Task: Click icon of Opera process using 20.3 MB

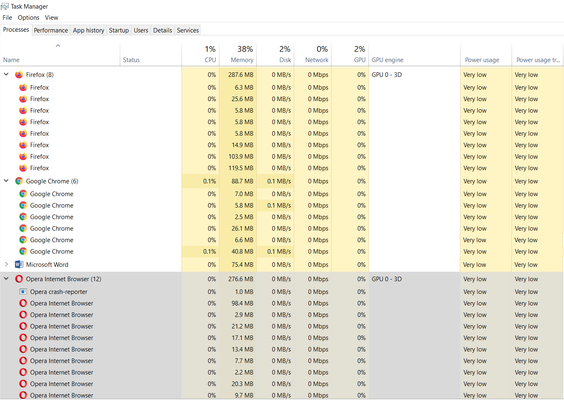Action: 23,384
